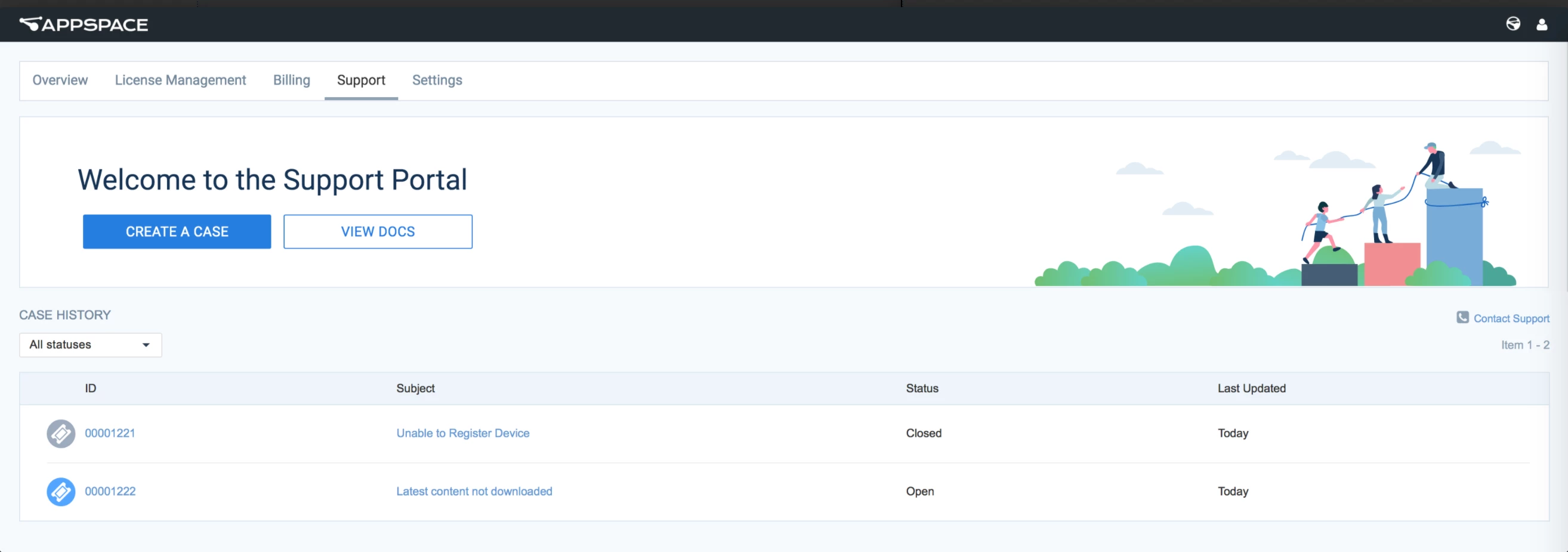The height and width of the screenshot is (552, 1568).
Task: Open the Unable to Register Device case
Action: [x=462, y=433]
